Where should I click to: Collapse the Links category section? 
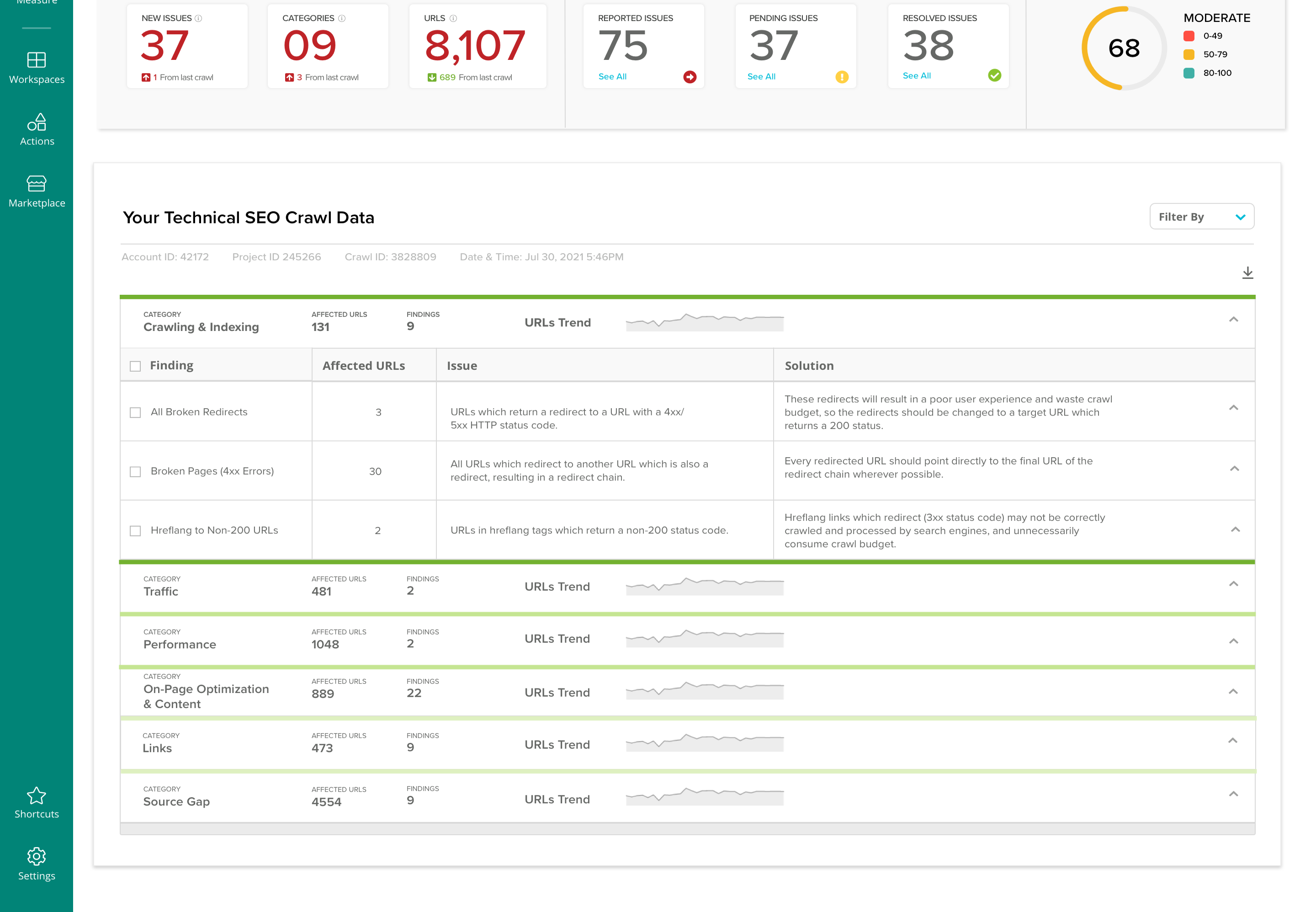(x=1234, y=741)
